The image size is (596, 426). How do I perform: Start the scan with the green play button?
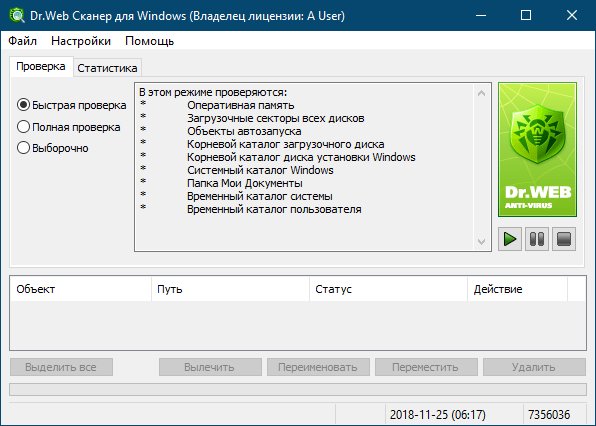[510, 239]
